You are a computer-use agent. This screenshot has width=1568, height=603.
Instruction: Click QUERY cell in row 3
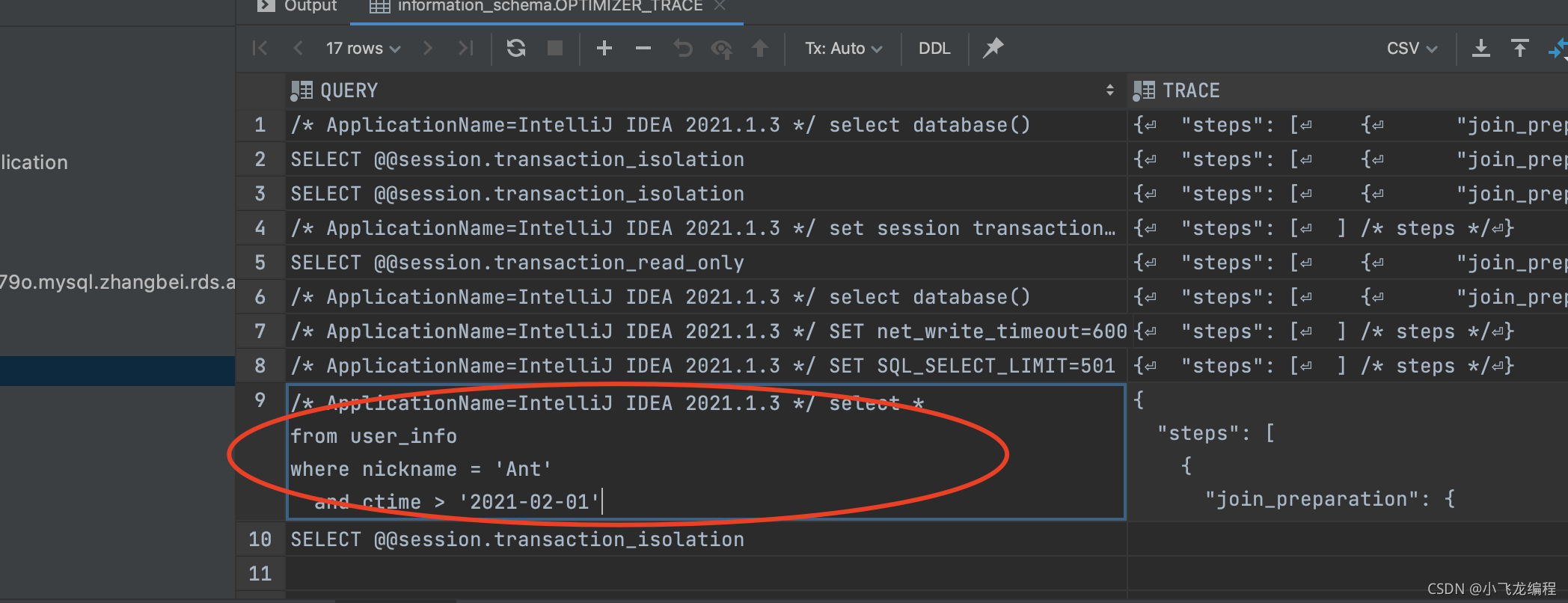click(705, 194)
